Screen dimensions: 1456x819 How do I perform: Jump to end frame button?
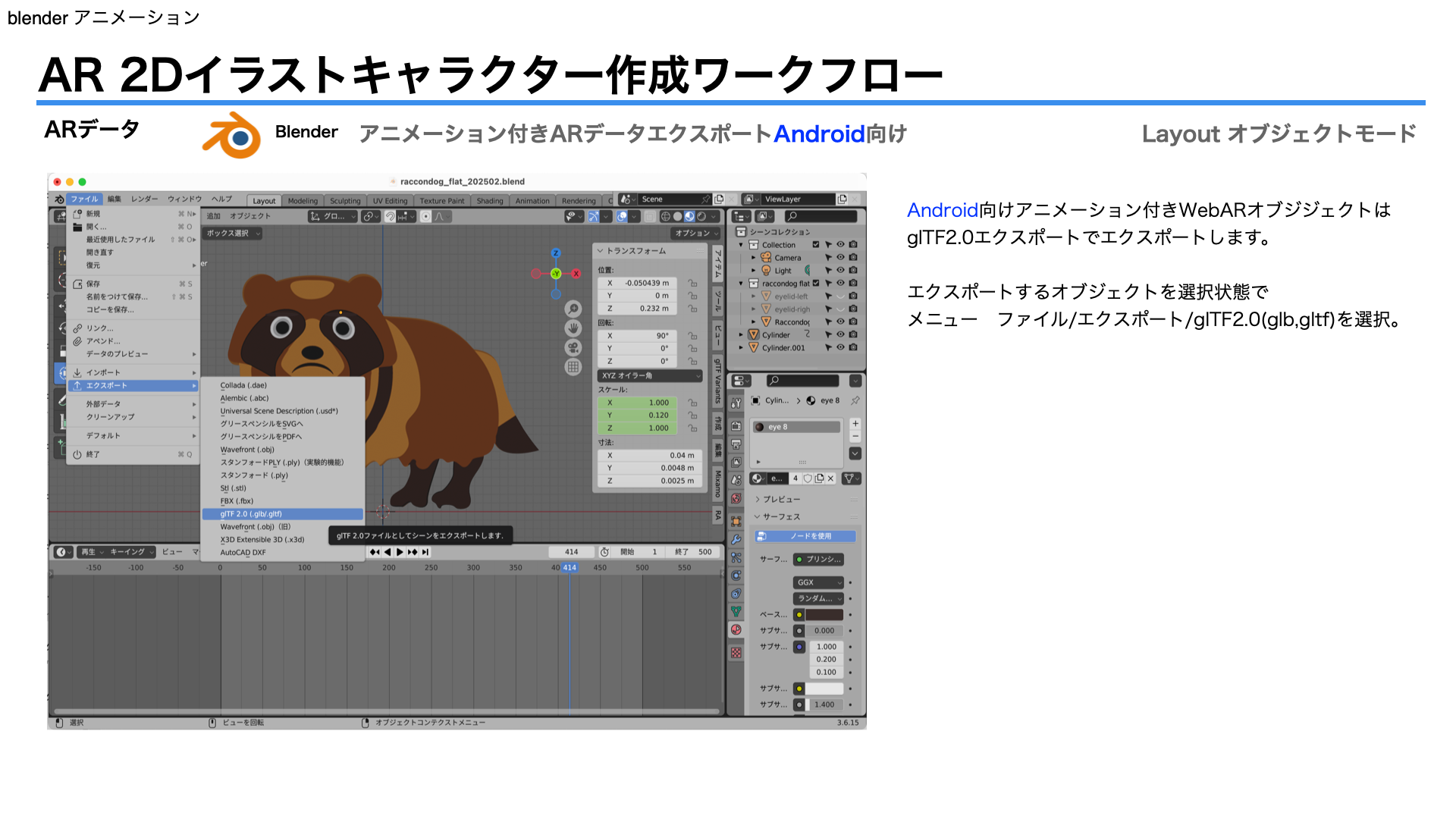pyautogui.click(x=425, y=552)
